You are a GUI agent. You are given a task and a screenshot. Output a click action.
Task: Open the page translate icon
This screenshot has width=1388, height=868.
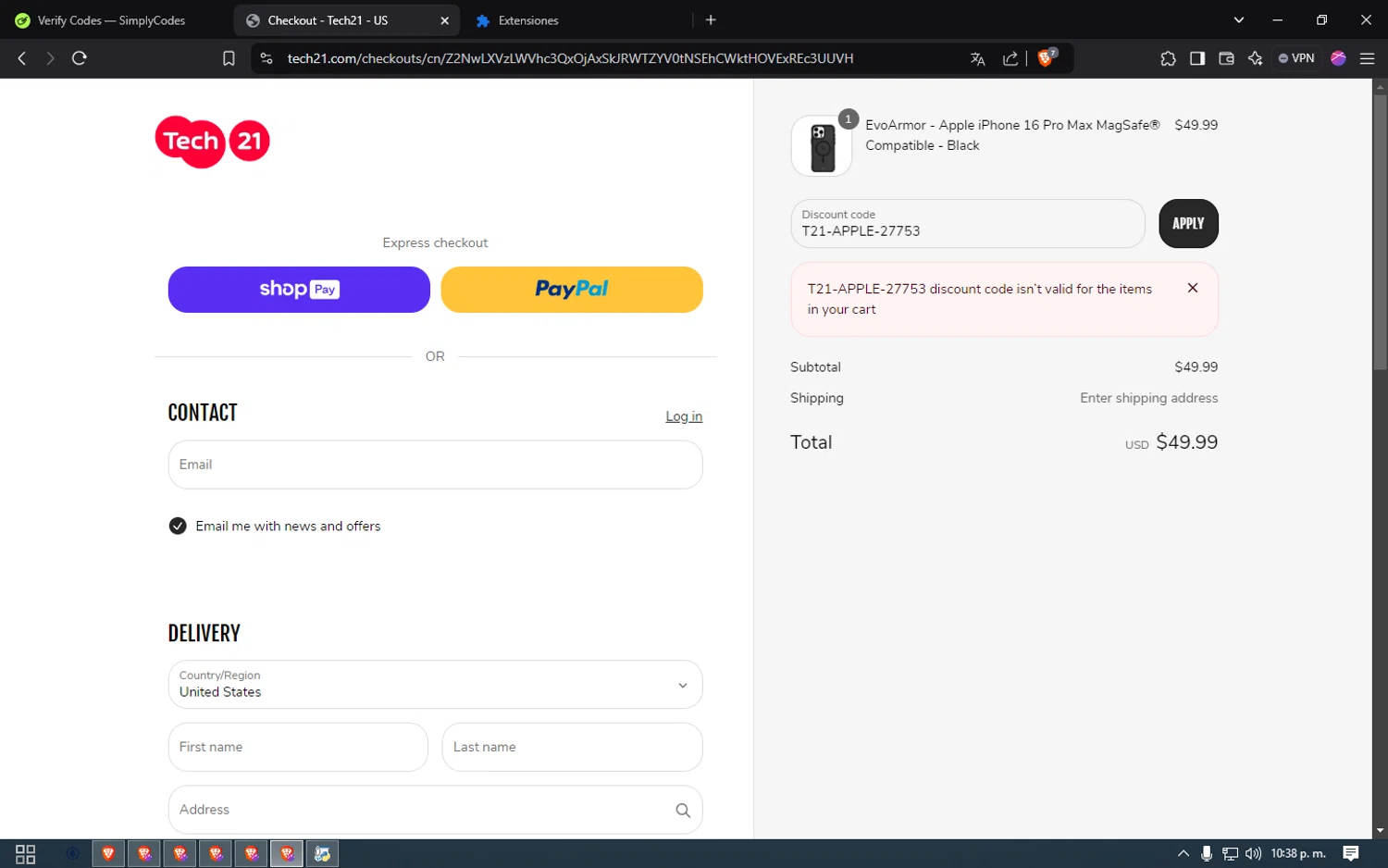[977, 58]
